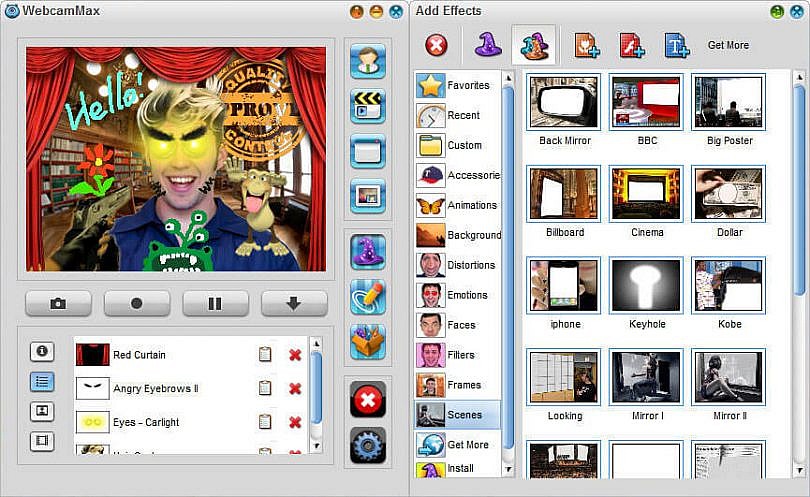Click category list scrollbar down arrow
This screenshot has width=810, height=497.
[508, 469]
